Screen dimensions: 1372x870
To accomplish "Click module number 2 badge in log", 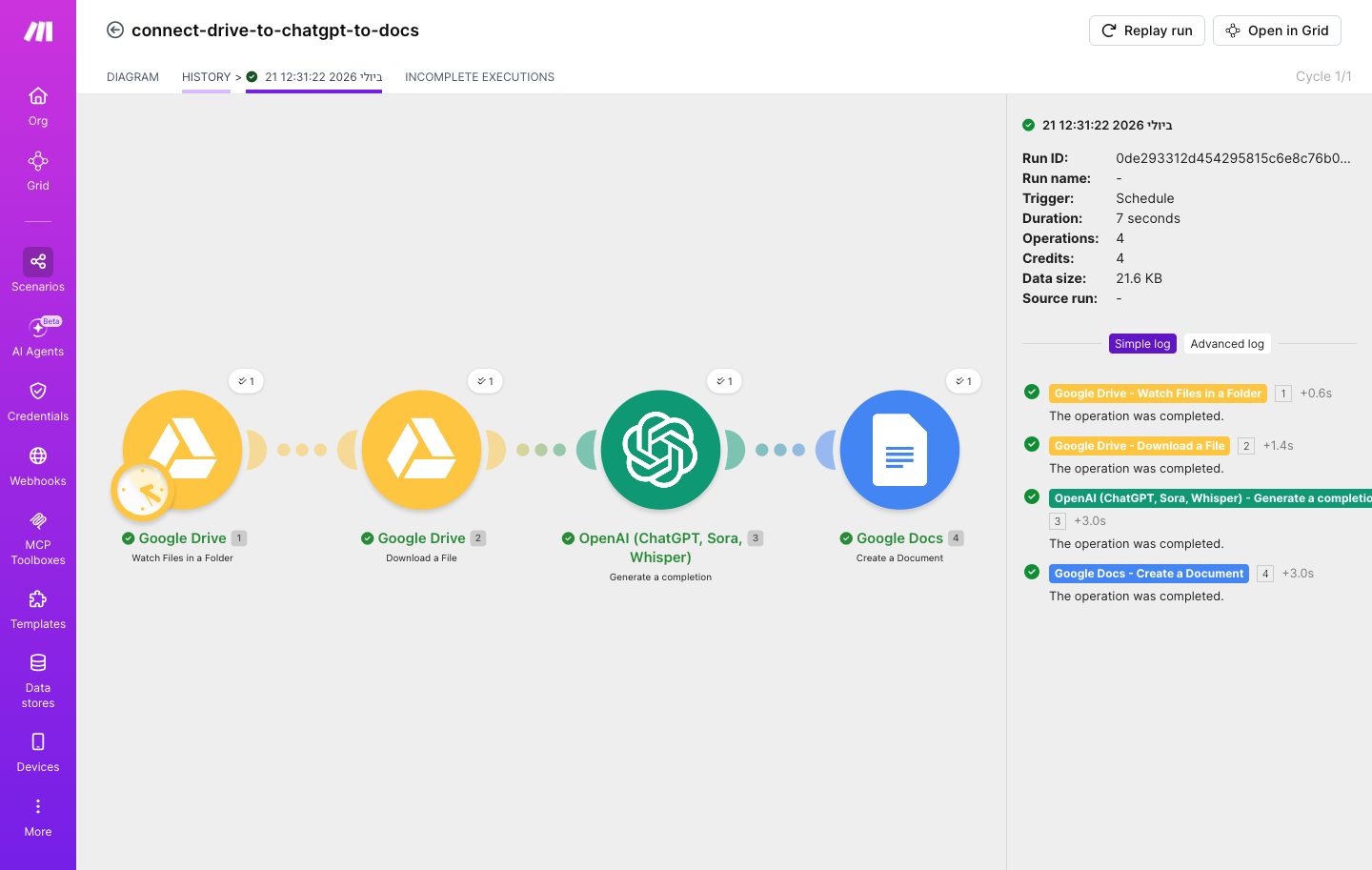I will tap(1246, 446).
